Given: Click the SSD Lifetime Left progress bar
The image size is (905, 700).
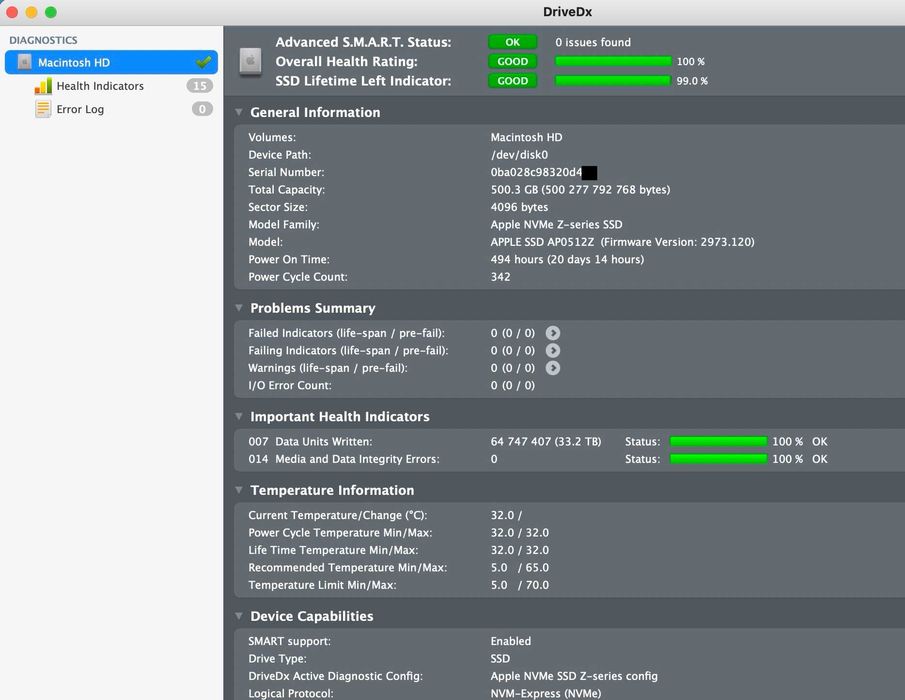Looking at the screenshot, I should (x=613, y=81).
